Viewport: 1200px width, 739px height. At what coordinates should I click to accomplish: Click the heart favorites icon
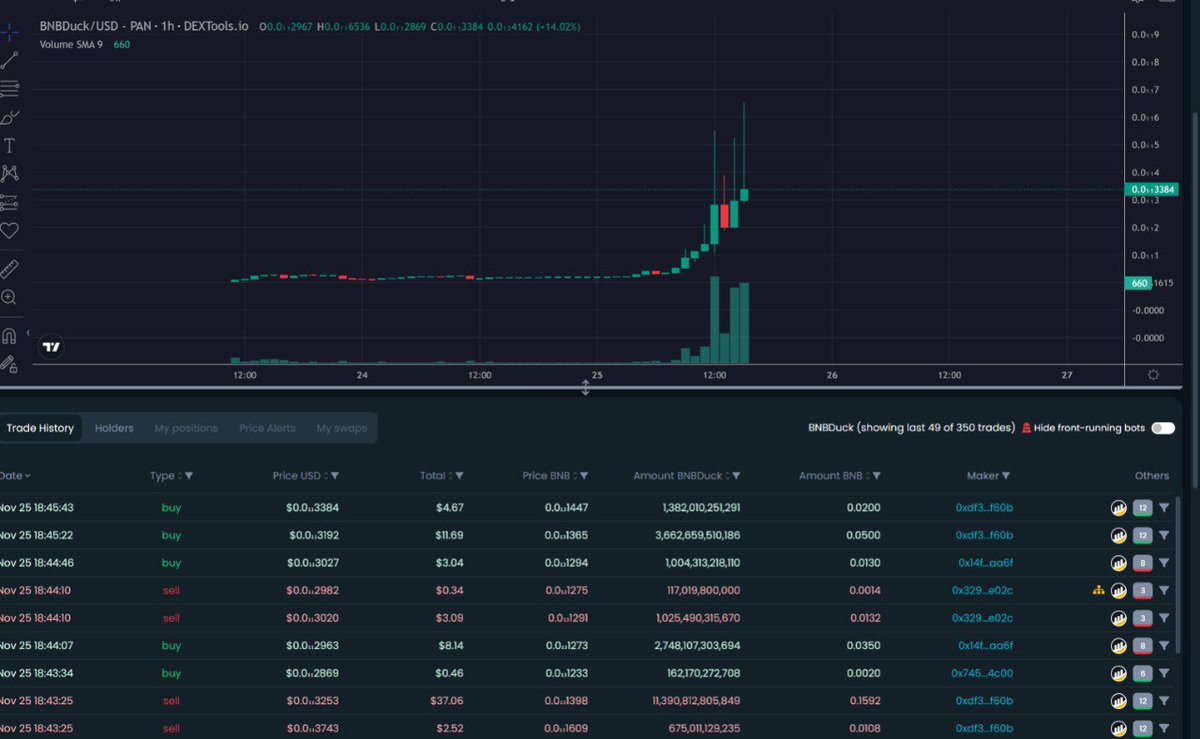pyautogui.click(x=9, y=230)
